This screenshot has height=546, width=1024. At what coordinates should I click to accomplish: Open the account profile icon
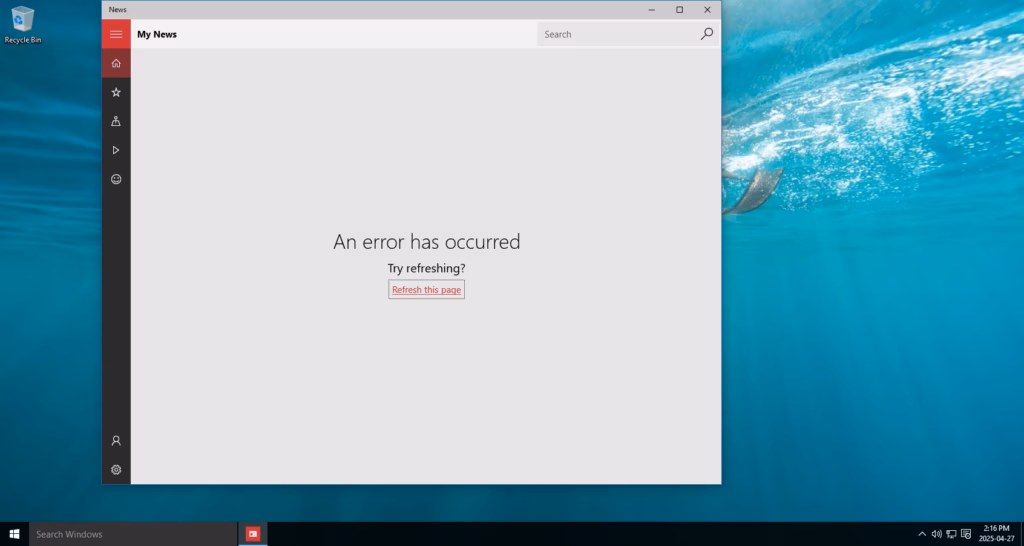(116, 441)
